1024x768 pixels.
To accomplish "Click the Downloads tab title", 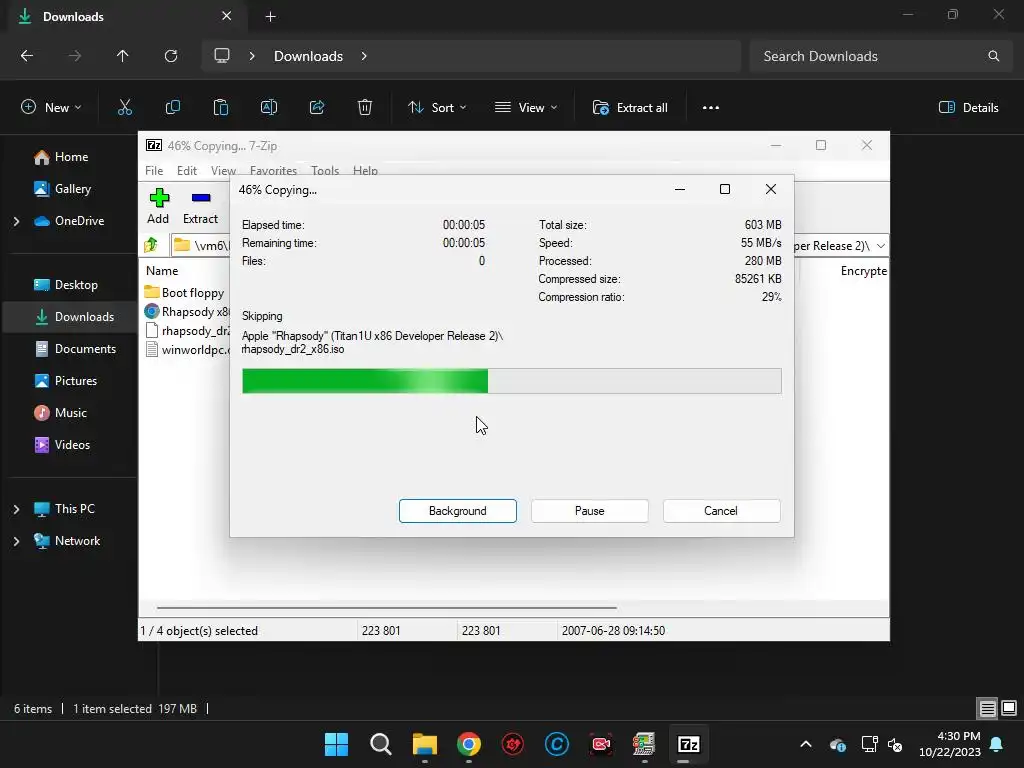I will pyautogui.click(x=73, y=16).
